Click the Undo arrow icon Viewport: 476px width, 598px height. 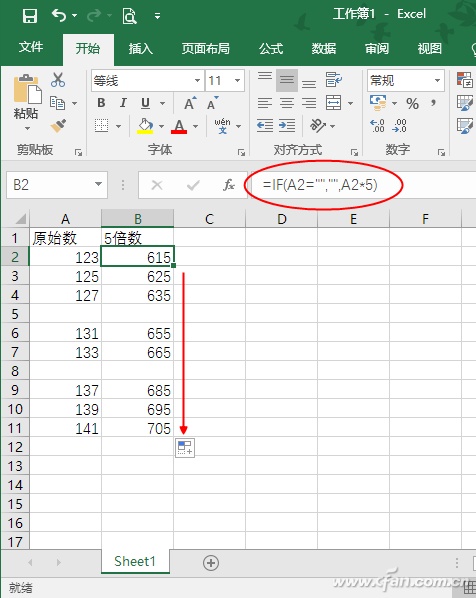click(x=59, y=16)
